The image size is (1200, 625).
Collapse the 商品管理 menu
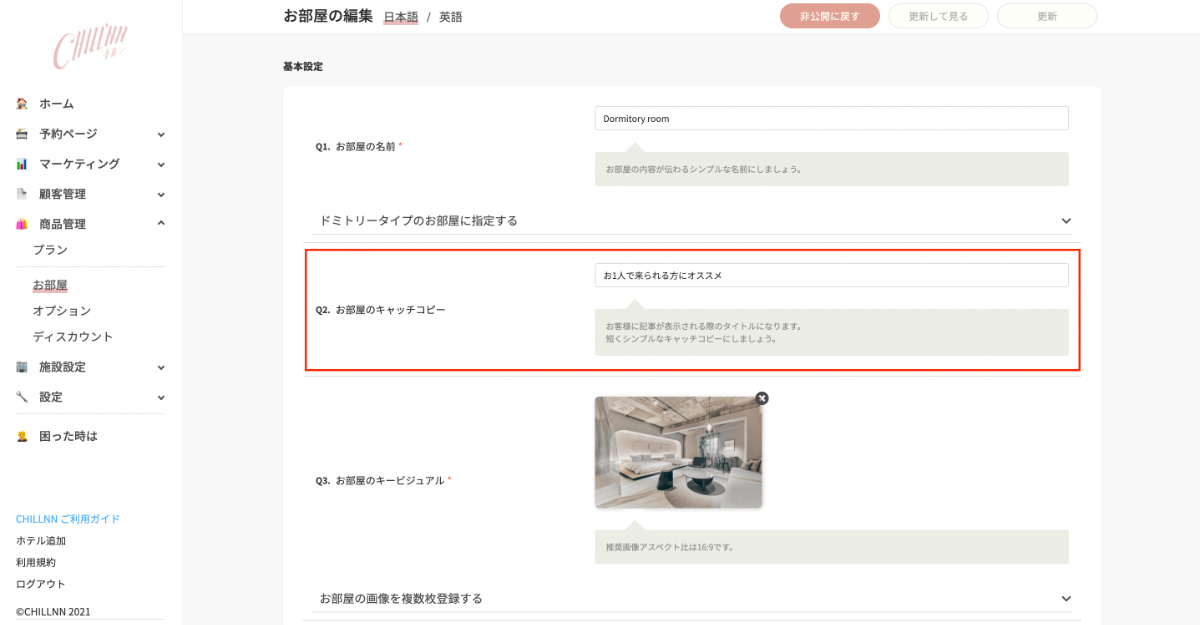coord(161,224)
